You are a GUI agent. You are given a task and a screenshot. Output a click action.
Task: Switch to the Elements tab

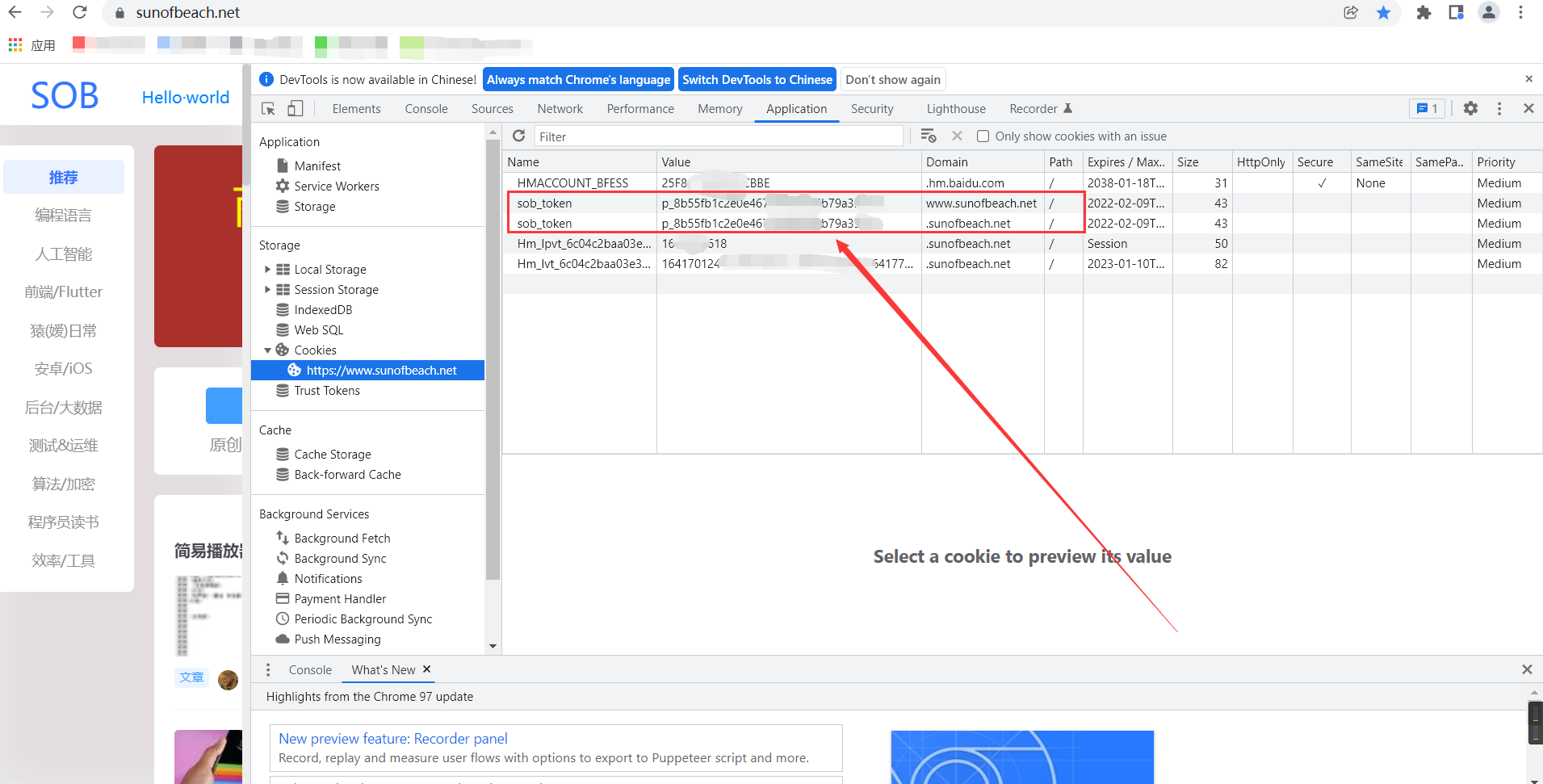357,109
